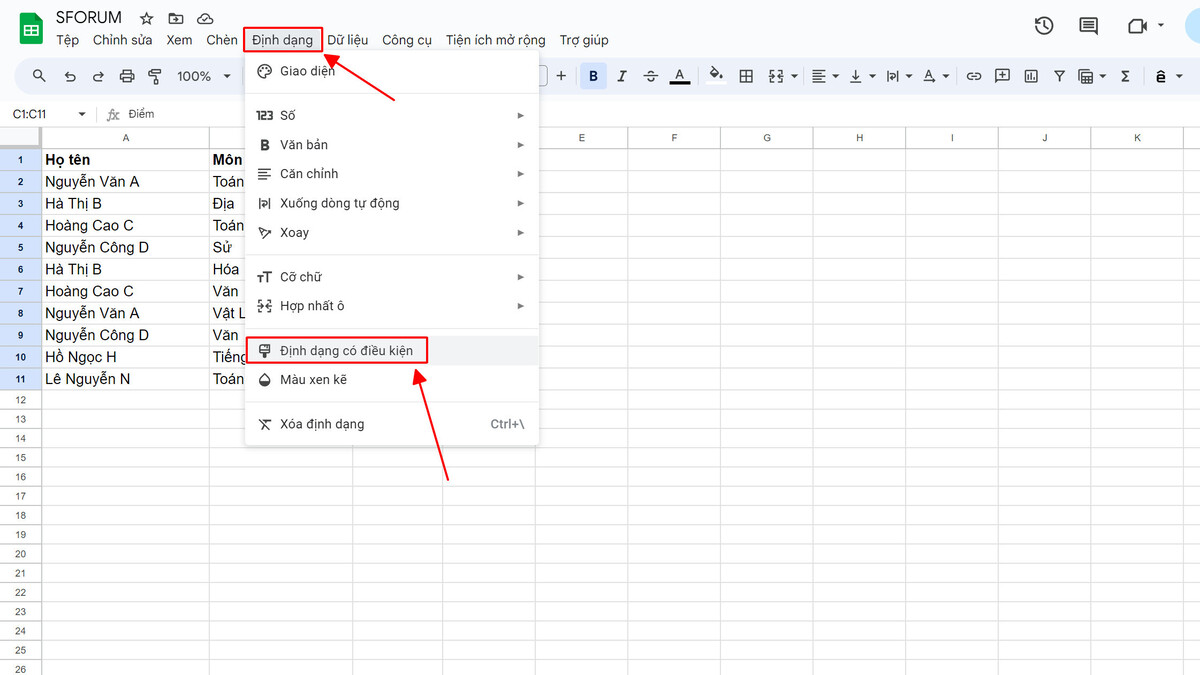Open the Tiện ích mở rộng menu
This screenshot has width=1200, height=675.
pos(496,40)
